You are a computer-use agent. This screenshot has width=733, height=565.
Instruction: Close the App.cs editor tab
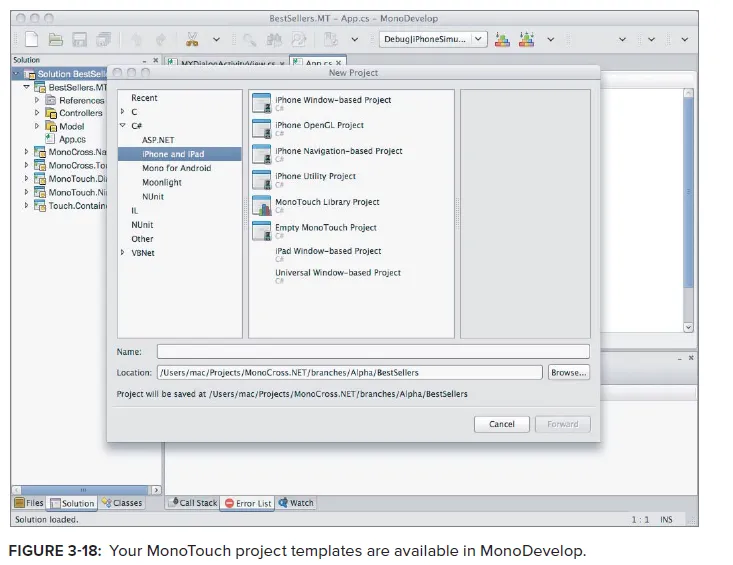coord(338,63)
